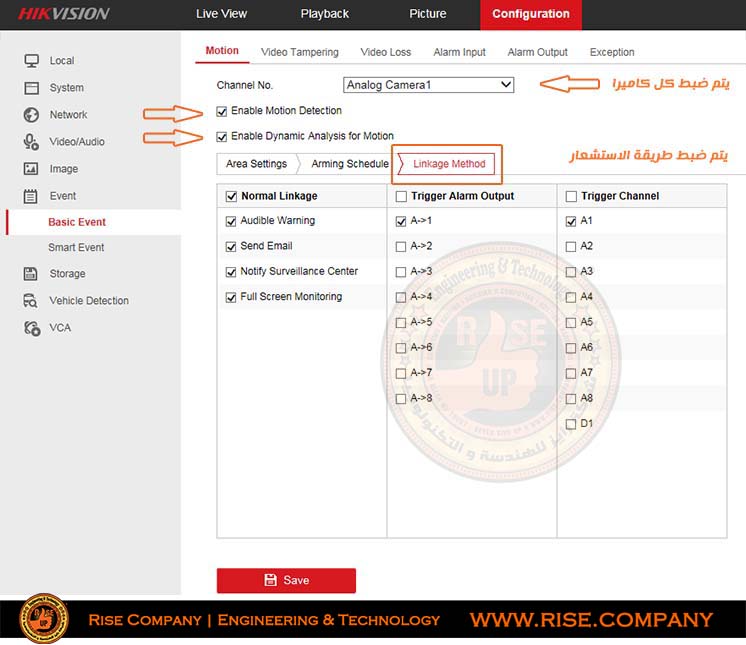Check trigger channel A7
Viewport: 746px width, 645px height.
tap(571, 373)
